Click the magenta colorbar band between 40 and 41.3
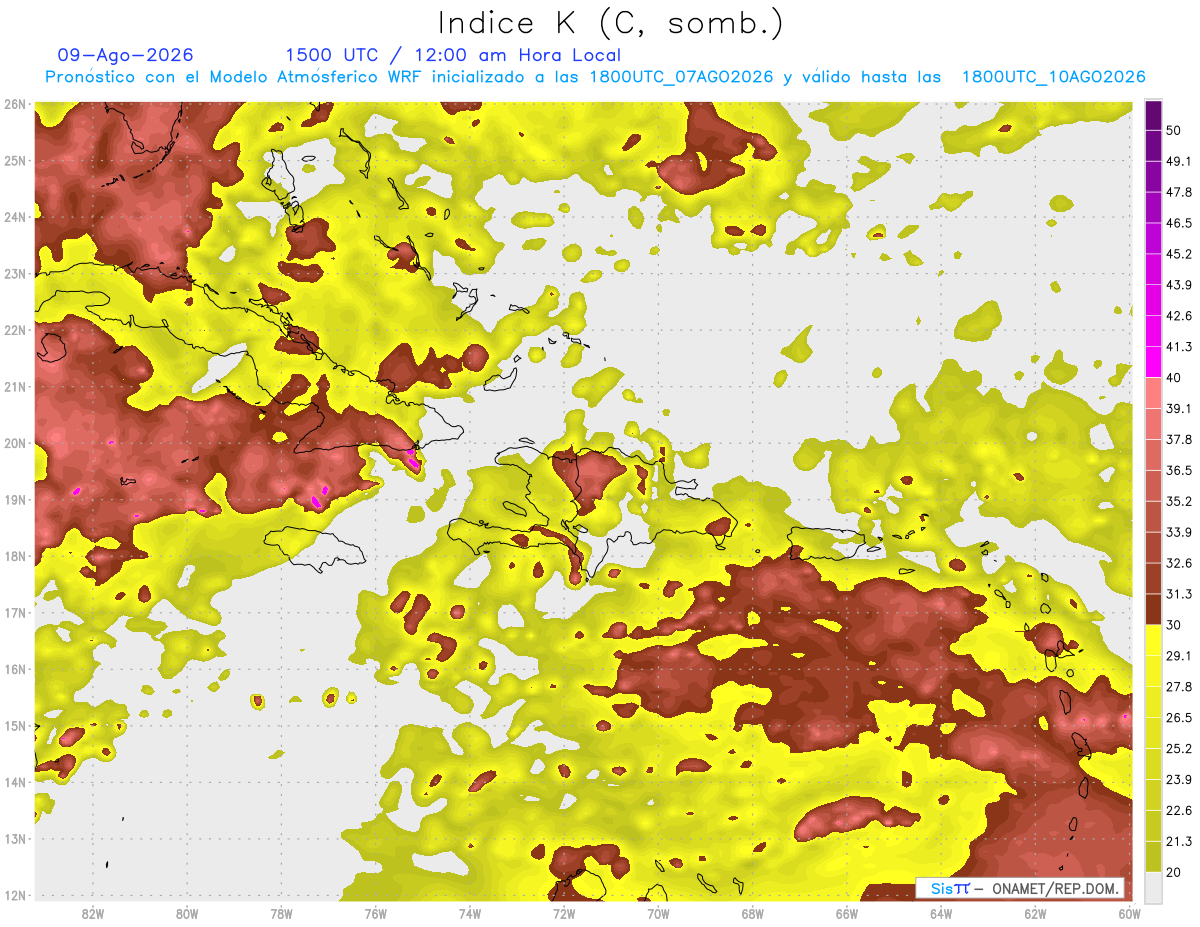 point(1153,361)
